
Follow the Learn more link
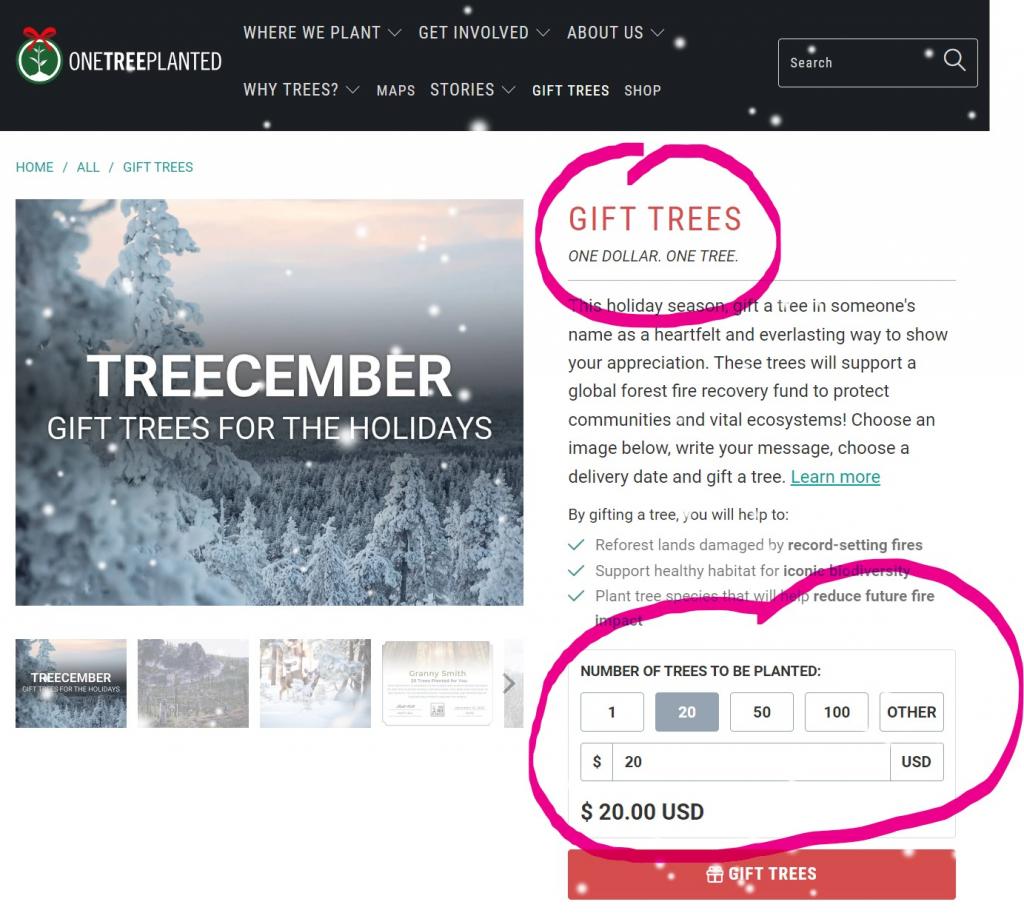[835, 477]
